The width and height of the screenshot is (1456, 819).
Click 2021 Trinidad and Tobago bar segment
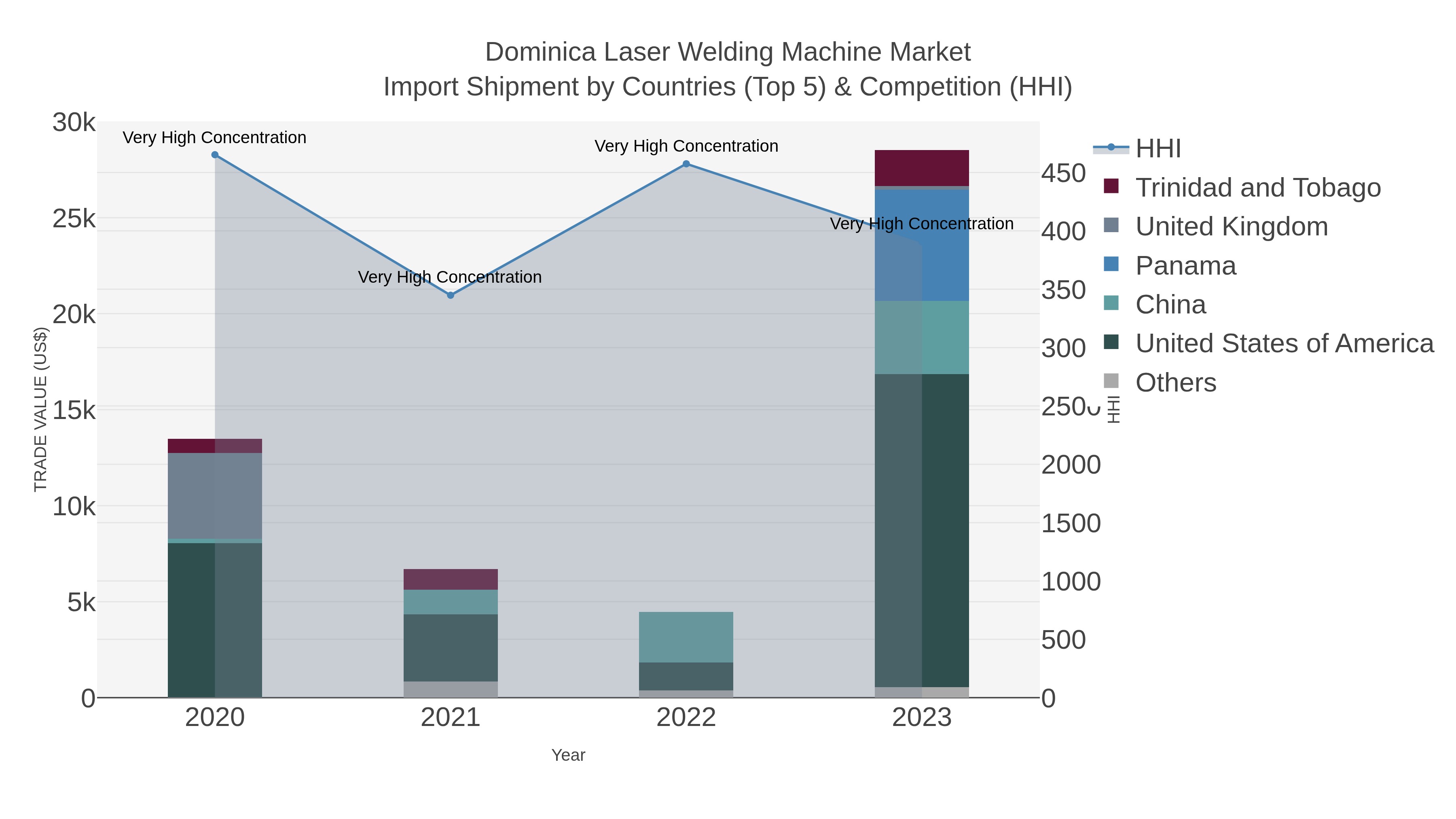[451, 579]
